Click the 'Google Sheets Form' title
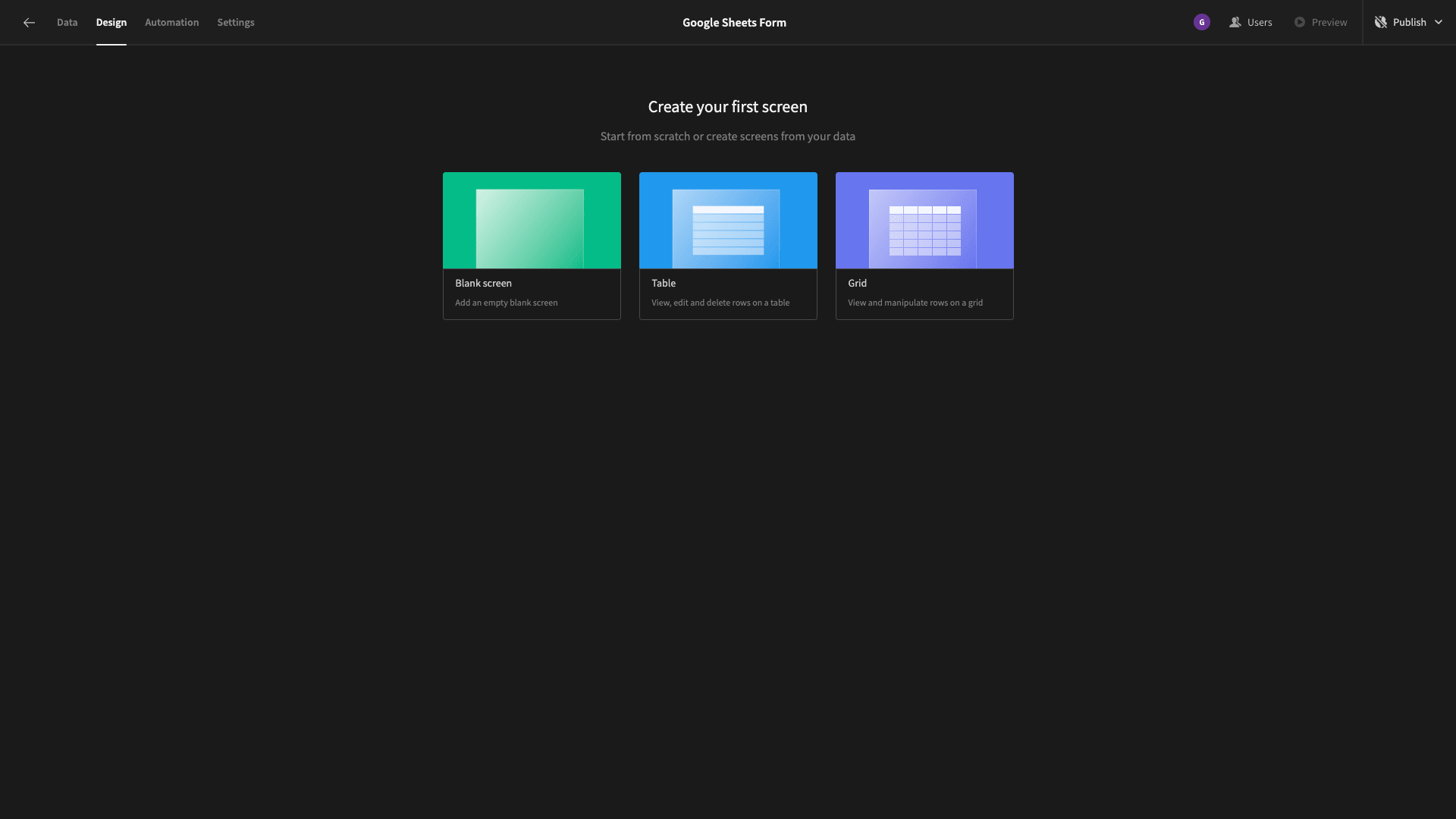 [x=734, y=22]
